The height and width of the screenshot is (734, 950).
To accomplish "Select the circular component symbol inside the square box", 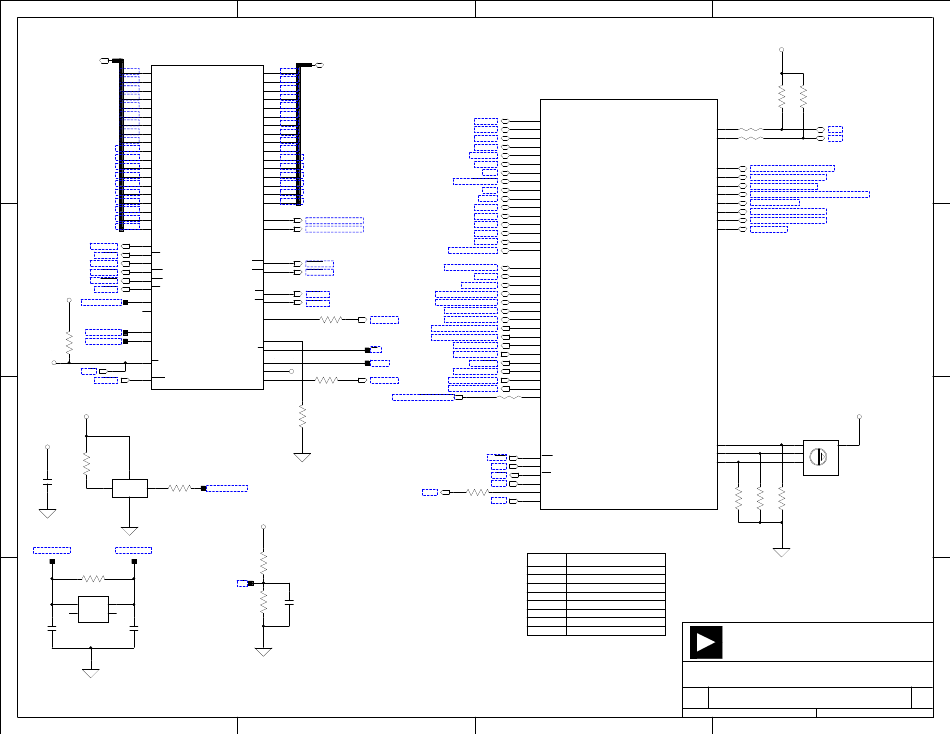I will 818,457.
